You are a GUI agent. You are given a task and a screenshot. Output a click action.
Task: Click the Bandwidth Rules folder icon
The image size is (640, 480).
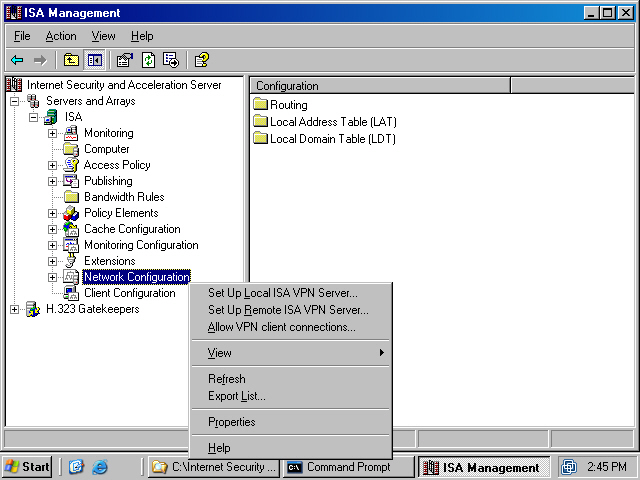coord(71,197)
